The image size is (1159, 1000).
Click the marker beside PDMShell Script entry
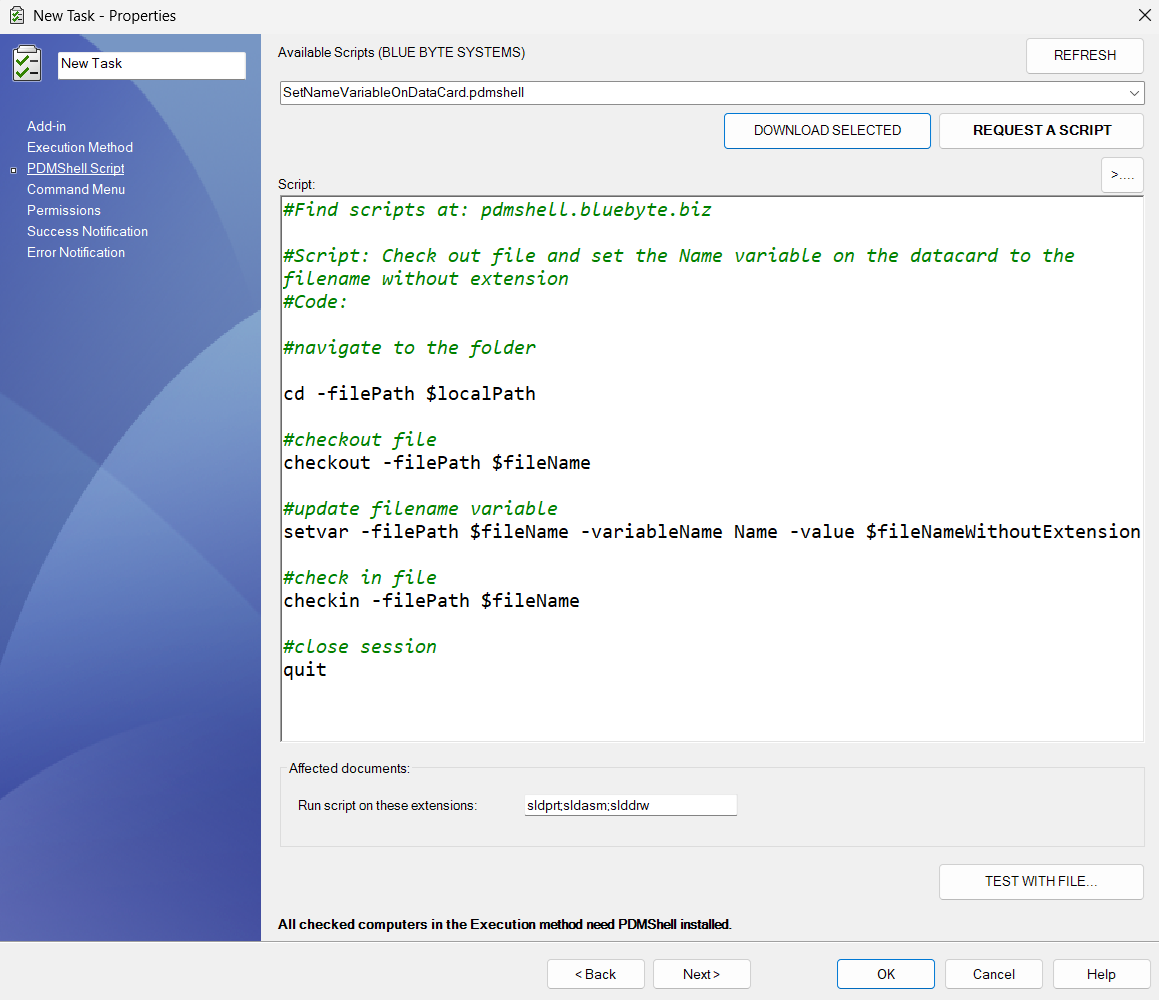click(x=11, y=168)
